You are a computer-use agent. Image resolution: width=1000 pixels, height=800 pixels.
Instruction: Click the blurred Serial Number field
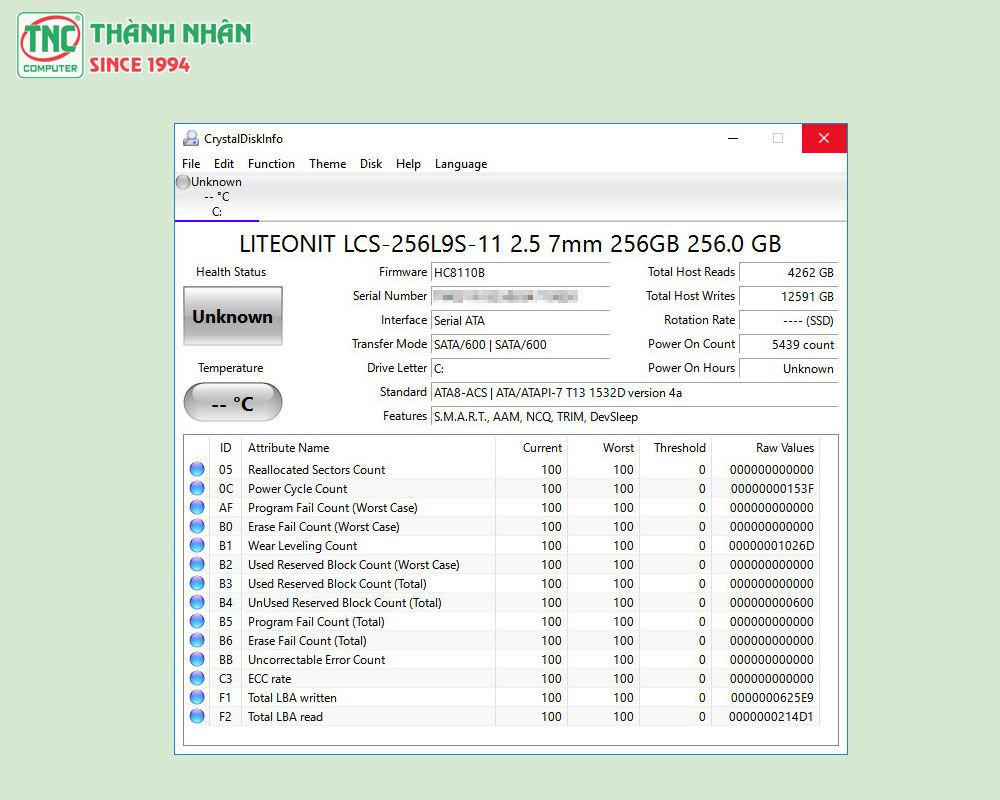(520, 297)
